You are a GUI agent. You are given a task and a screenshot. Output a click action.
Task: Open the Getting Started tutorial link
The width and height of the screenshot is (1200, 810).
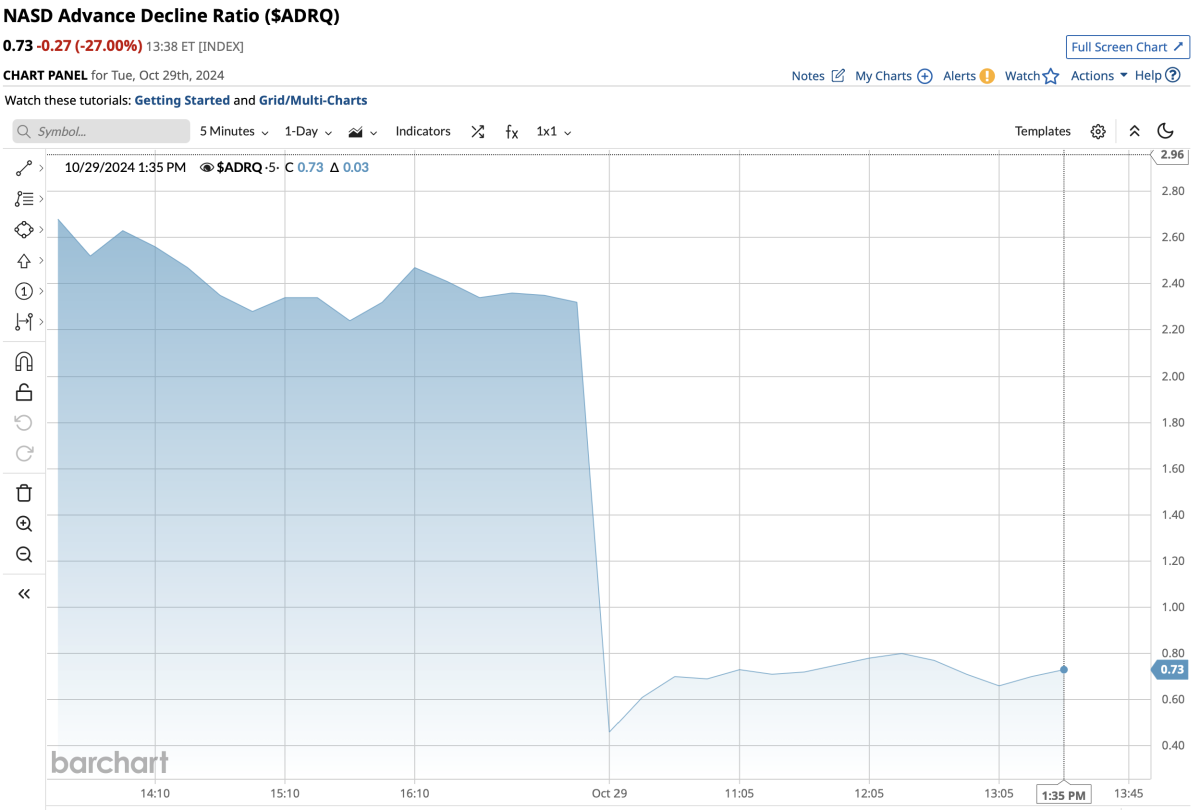pyautogui.click(x=181, y=100)
